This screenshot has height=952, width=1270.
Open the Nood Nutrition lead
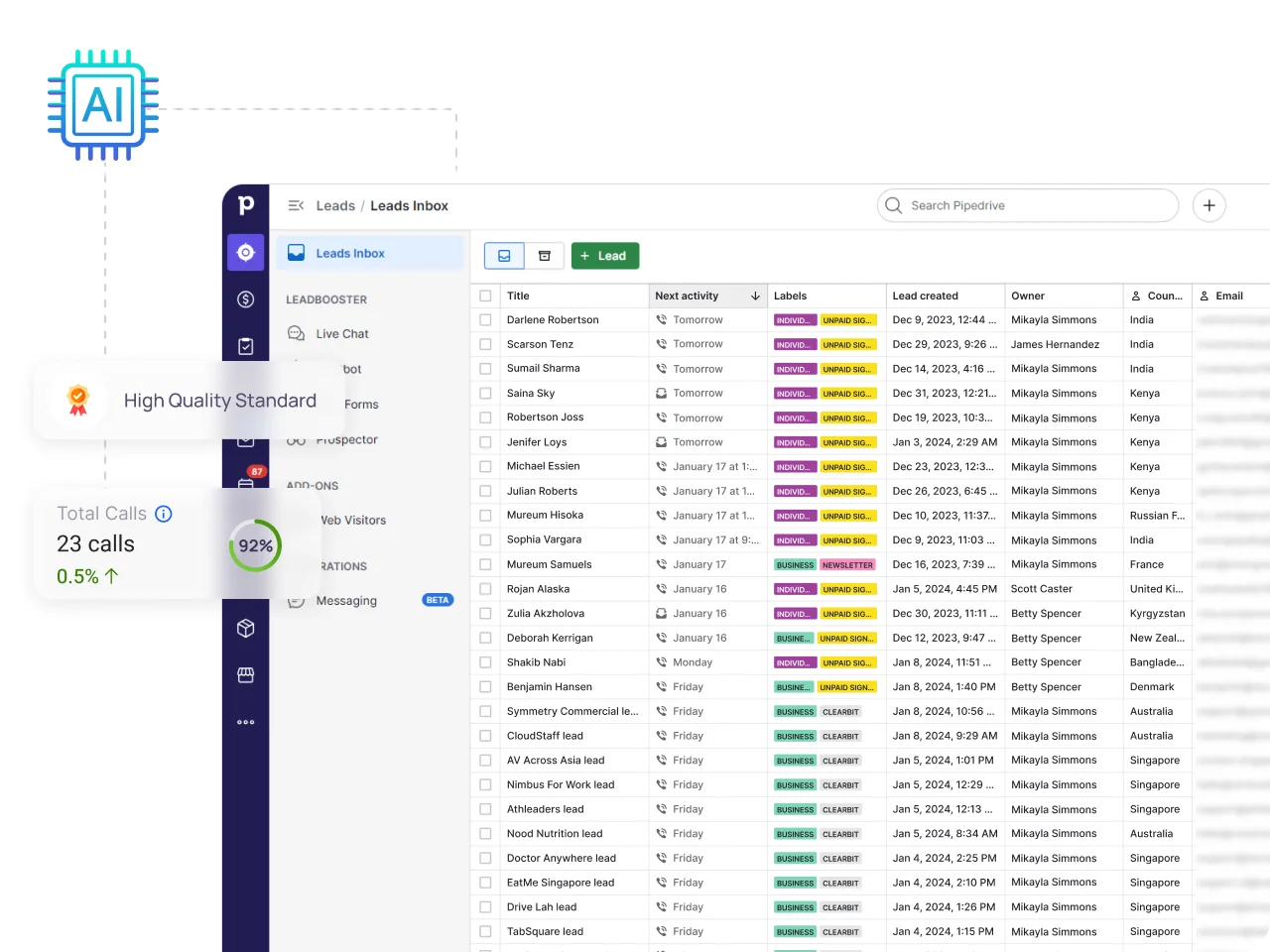[x=555, y=834]
